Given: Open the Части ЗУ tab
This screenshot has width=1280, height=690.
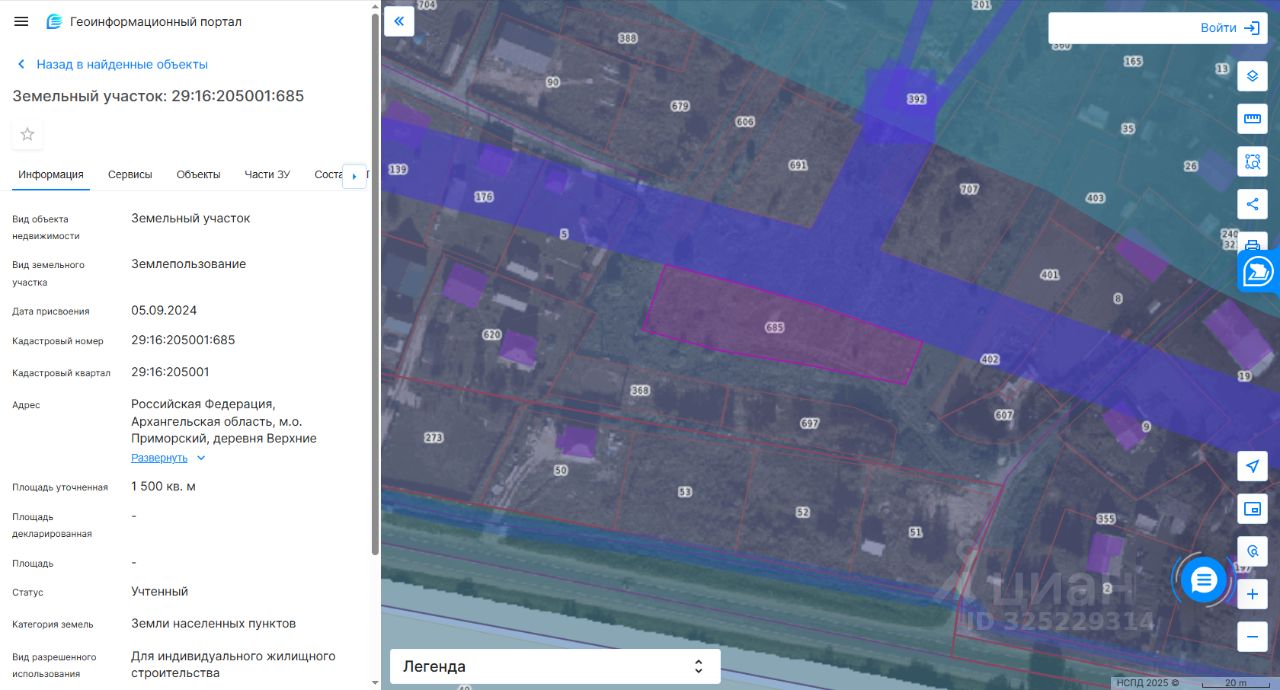Looking at the screenshot, I should coord(267,174).
